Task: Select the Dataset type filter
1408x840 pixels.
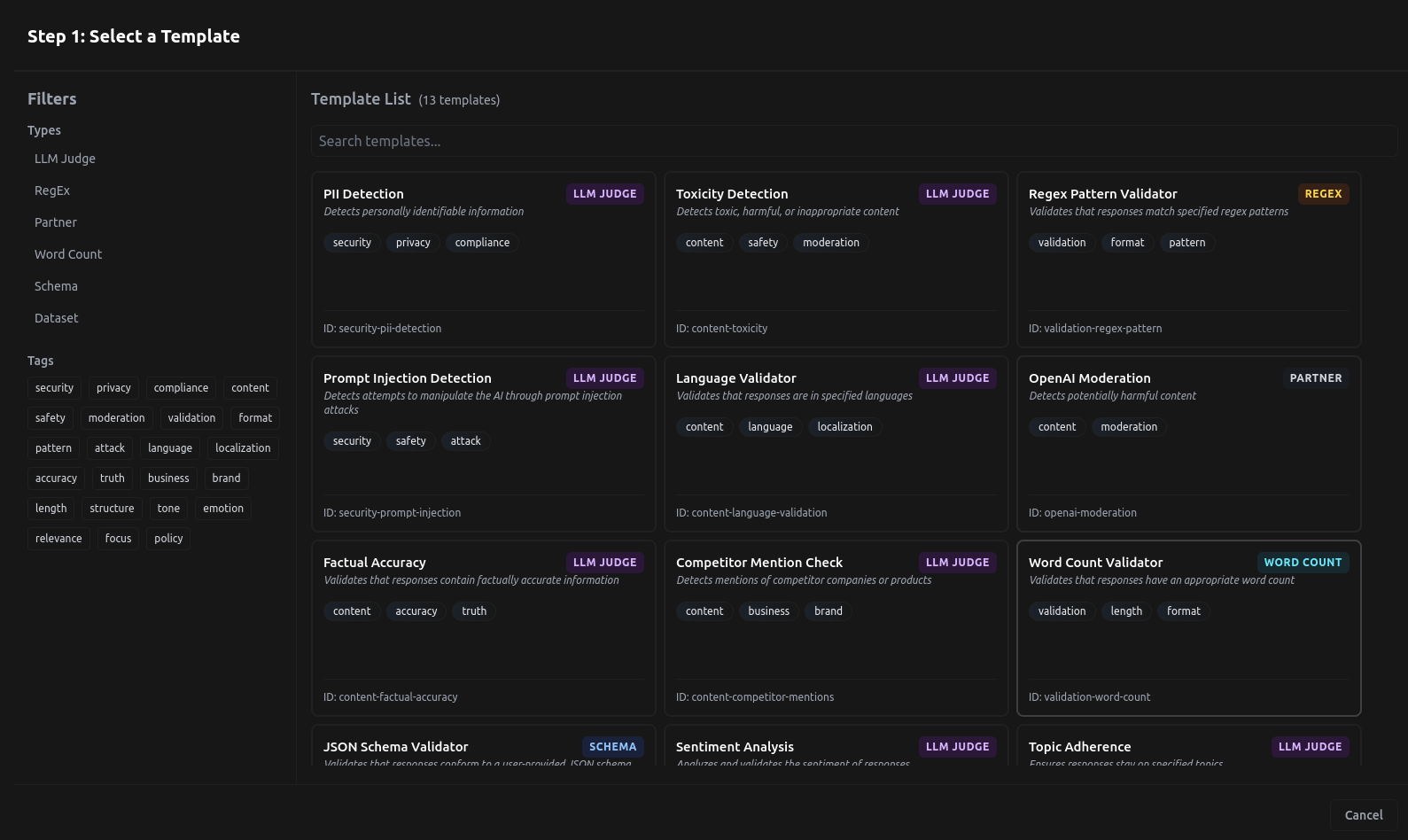Action: pyautogui.click(x=57, y=318)
